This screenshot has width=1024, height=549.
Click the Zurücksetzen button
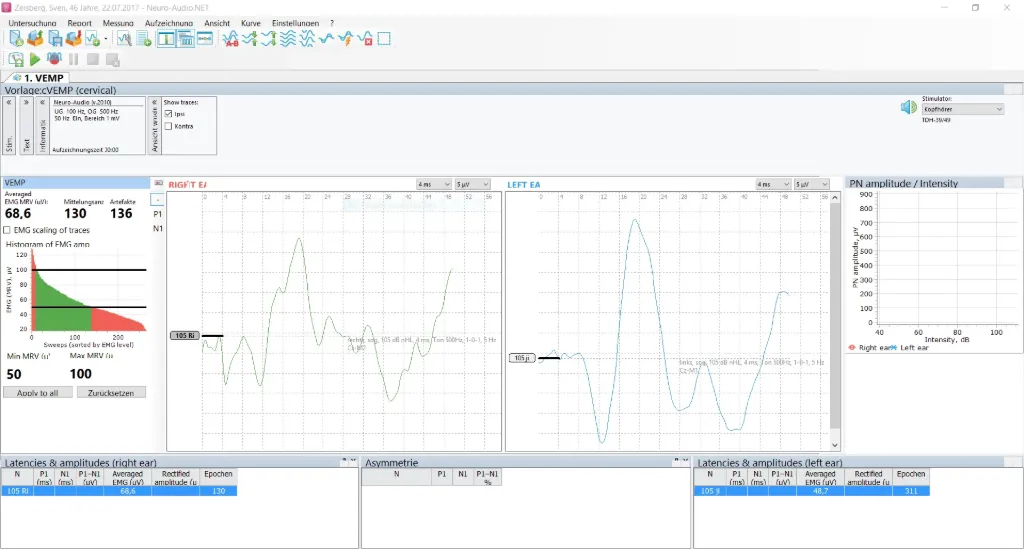tap(111, 393)
